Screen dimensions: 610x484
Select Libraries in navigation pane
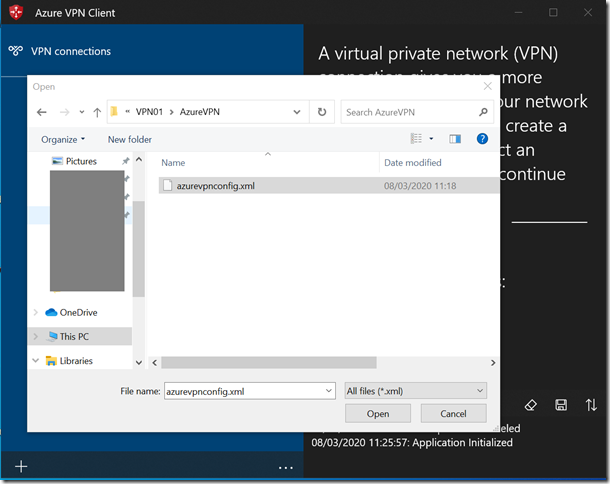(x=76, y=361)
